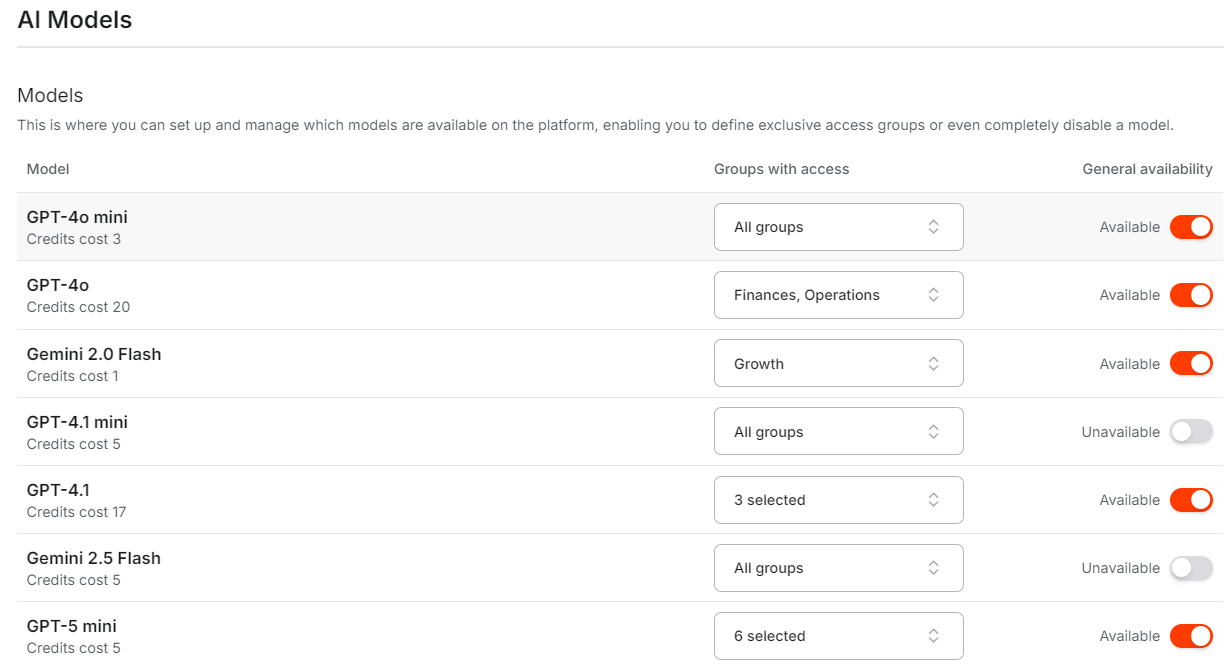Image resolution: width=1224 pixels, height=666 pixels.
Task: Expand the Growth groups dropdown
Action: pos(838,364)
